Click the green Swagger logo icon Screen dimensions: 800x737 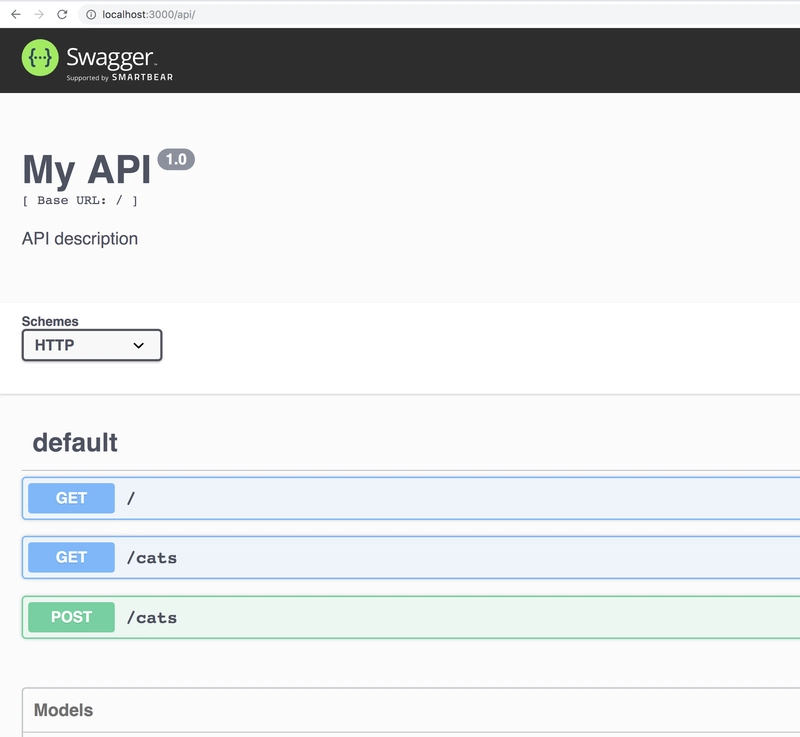40,58
